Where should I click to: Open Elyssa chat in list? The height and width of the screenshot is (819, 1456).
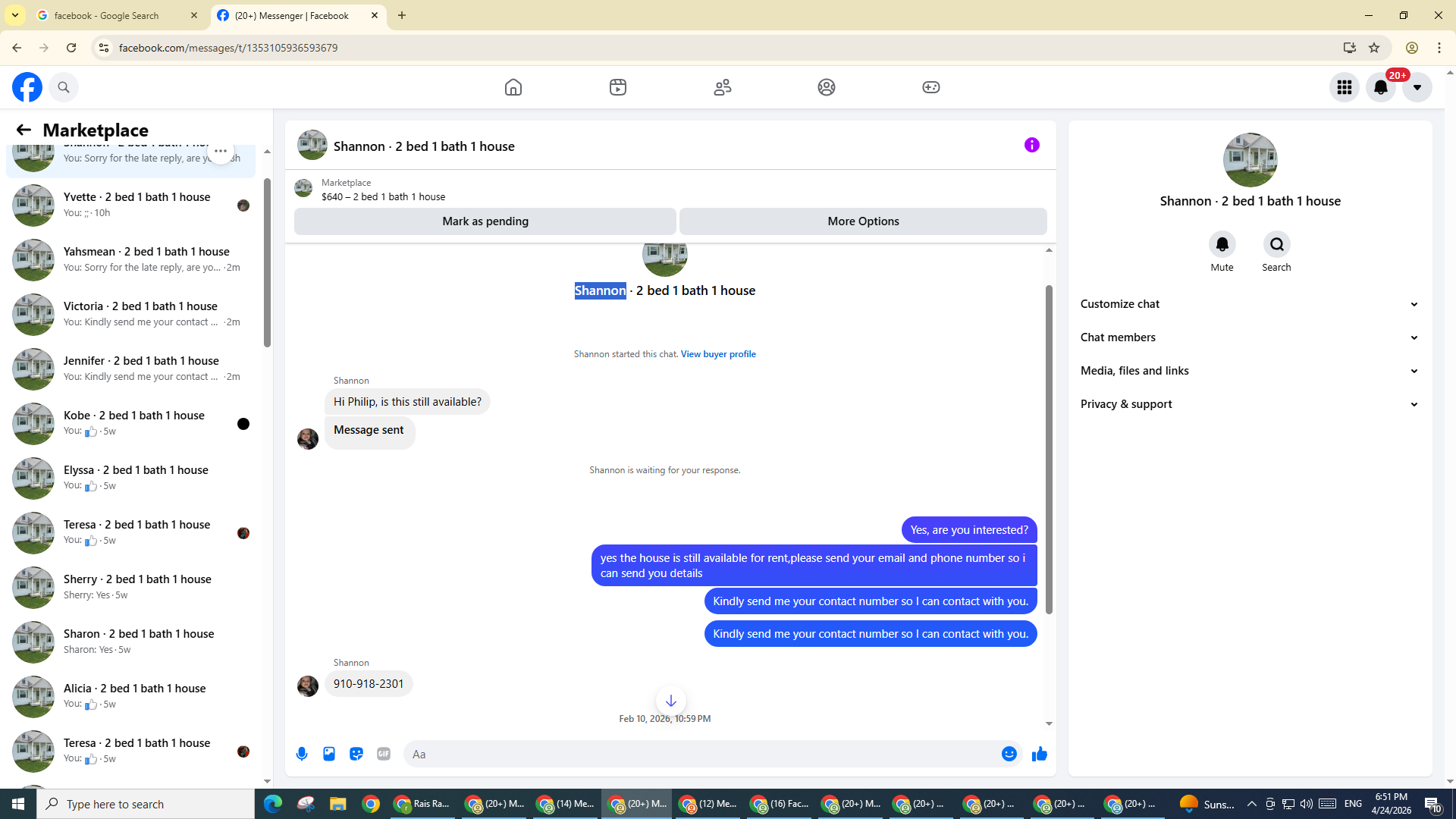(x=130, y=478)
